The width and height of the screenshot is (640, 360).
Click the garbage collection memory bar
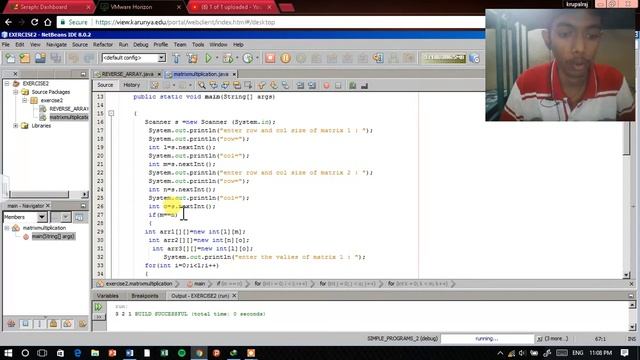coord(444,58)
